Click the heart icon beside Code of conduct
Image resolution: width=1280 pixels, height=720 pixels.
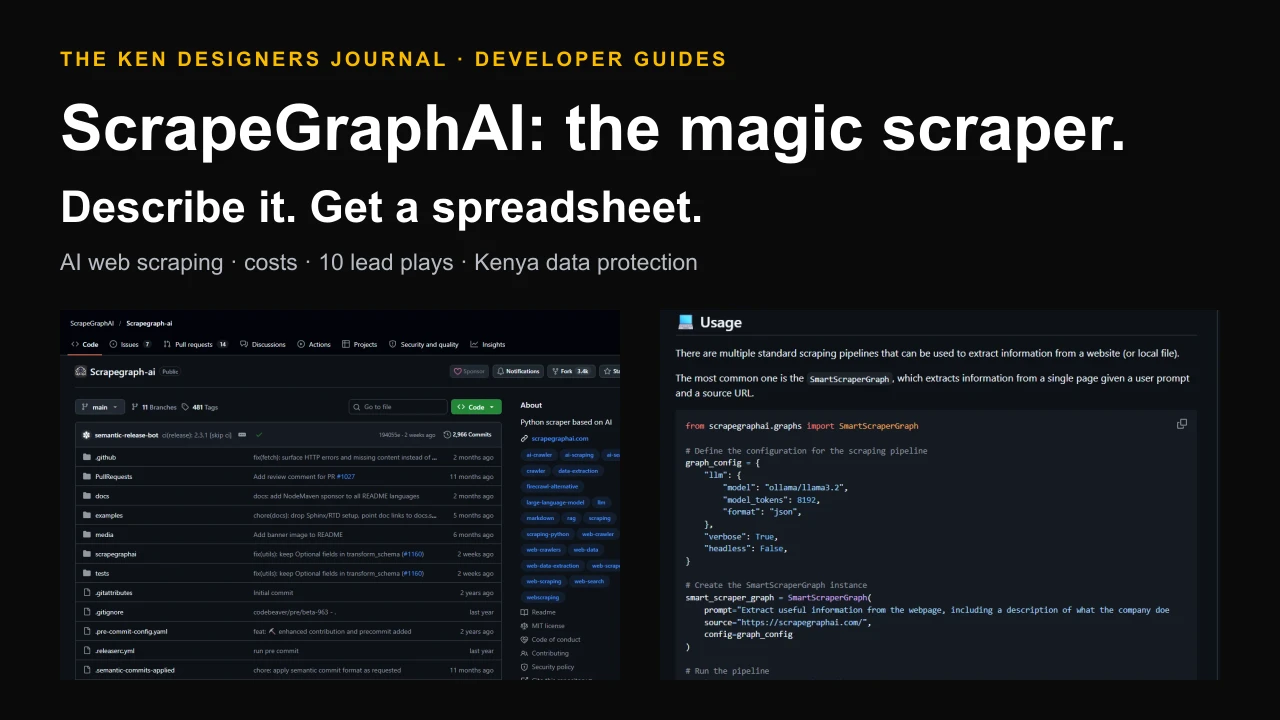(x=524, y=640)
